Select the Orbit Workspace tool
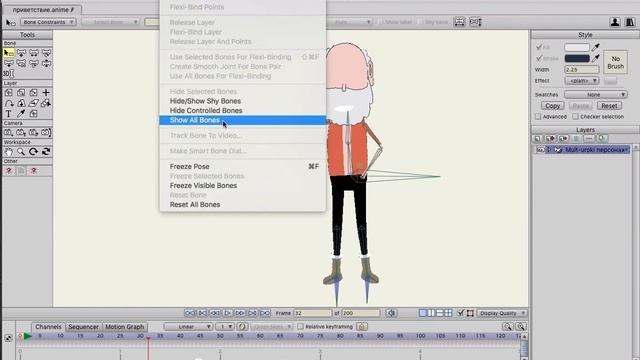This screenshot has height=360, width=640. (x=46, y=152)
